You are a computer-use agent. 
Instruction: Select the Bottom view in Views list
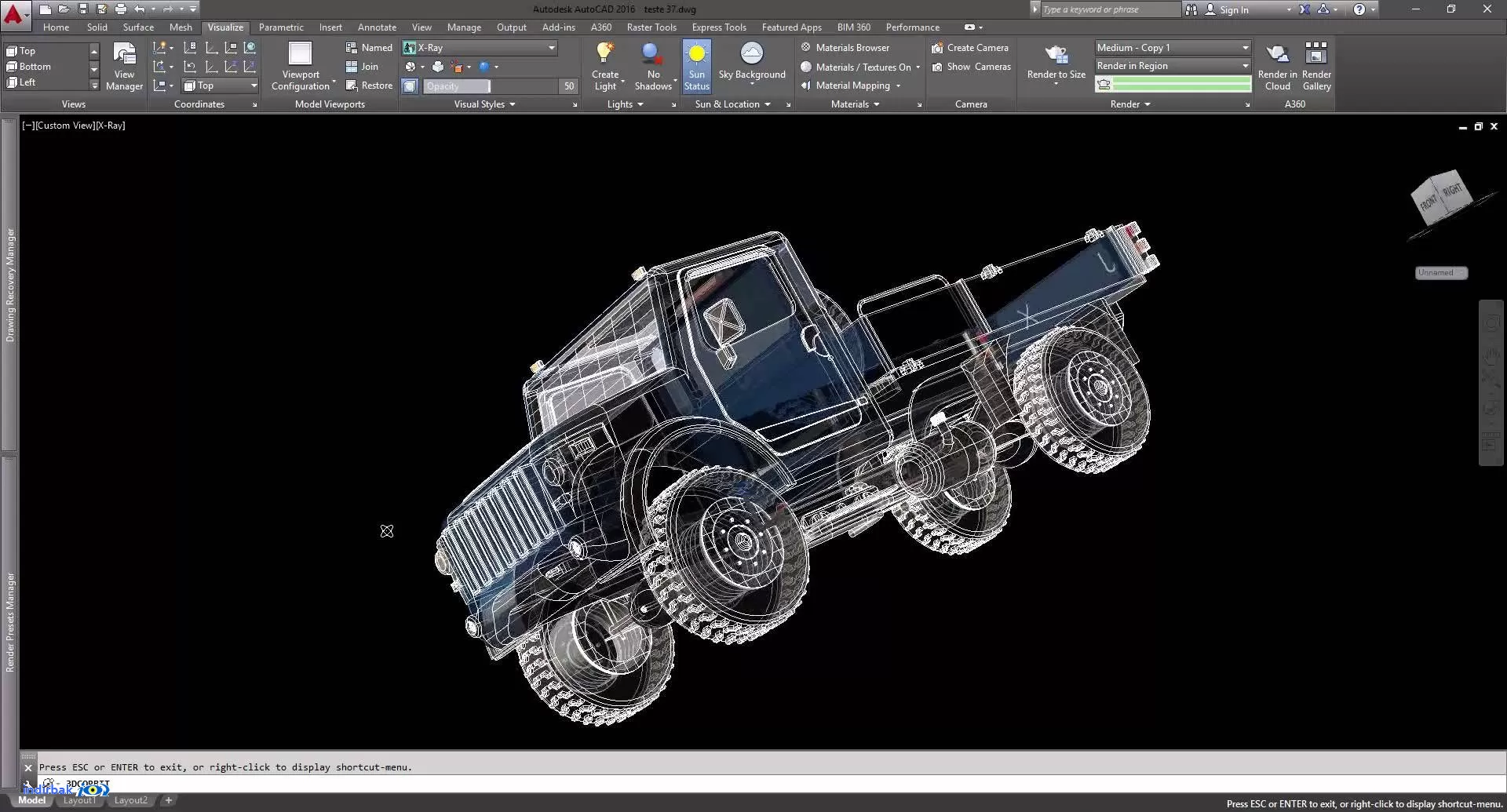(46, 67)
